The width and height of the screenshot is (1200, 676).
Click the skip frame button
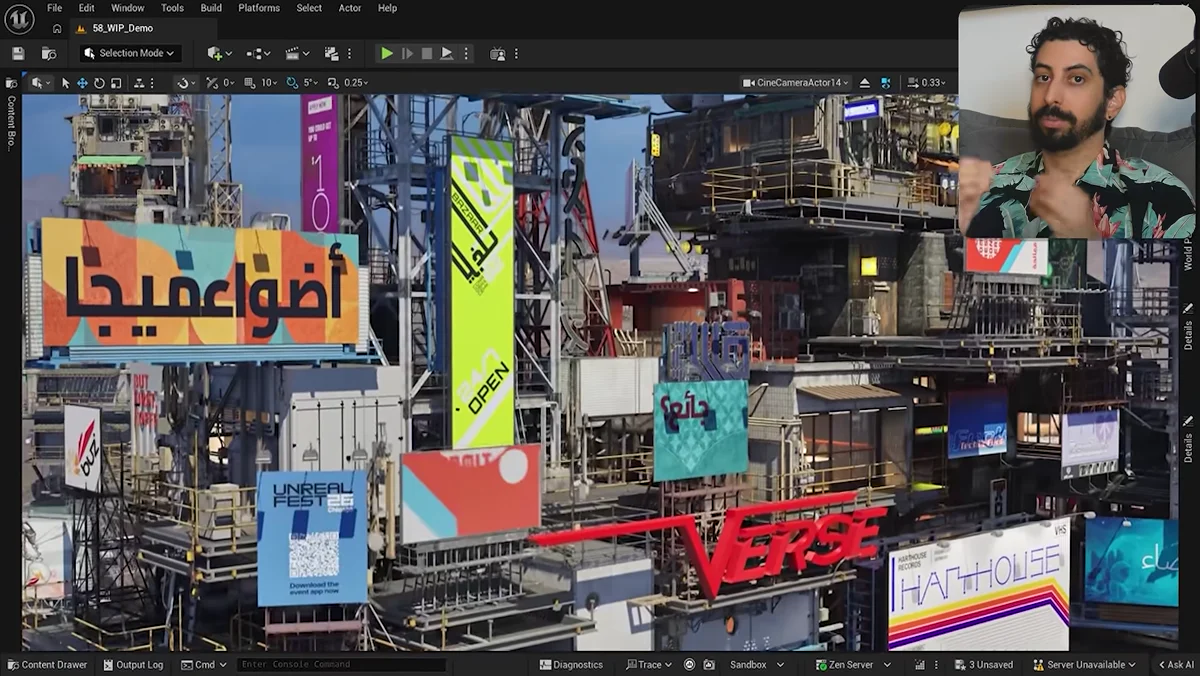[x=407, y=53]
